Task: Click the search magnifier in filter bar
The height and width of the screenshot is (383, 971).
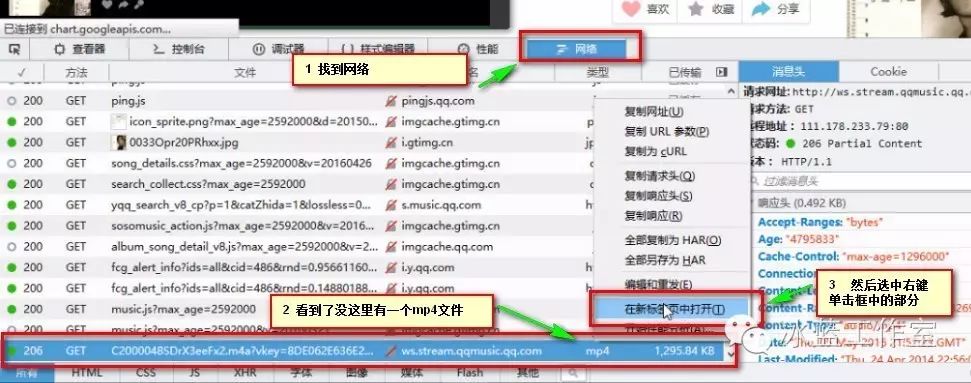Action: pyautogui.click(x=573, y=373)
